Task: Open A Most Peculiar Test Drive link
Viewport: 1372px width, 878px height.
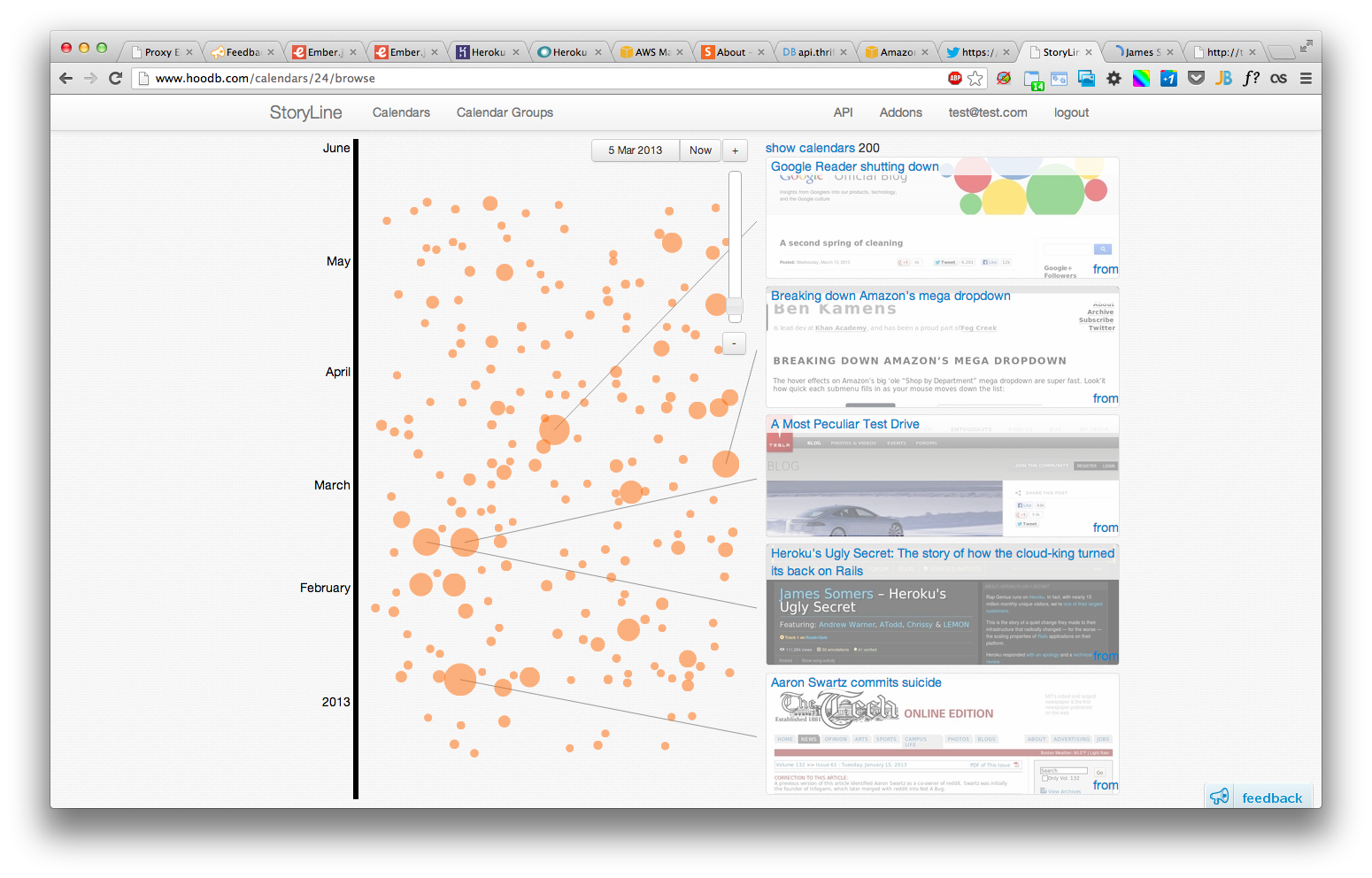Action: click(845, 424)
